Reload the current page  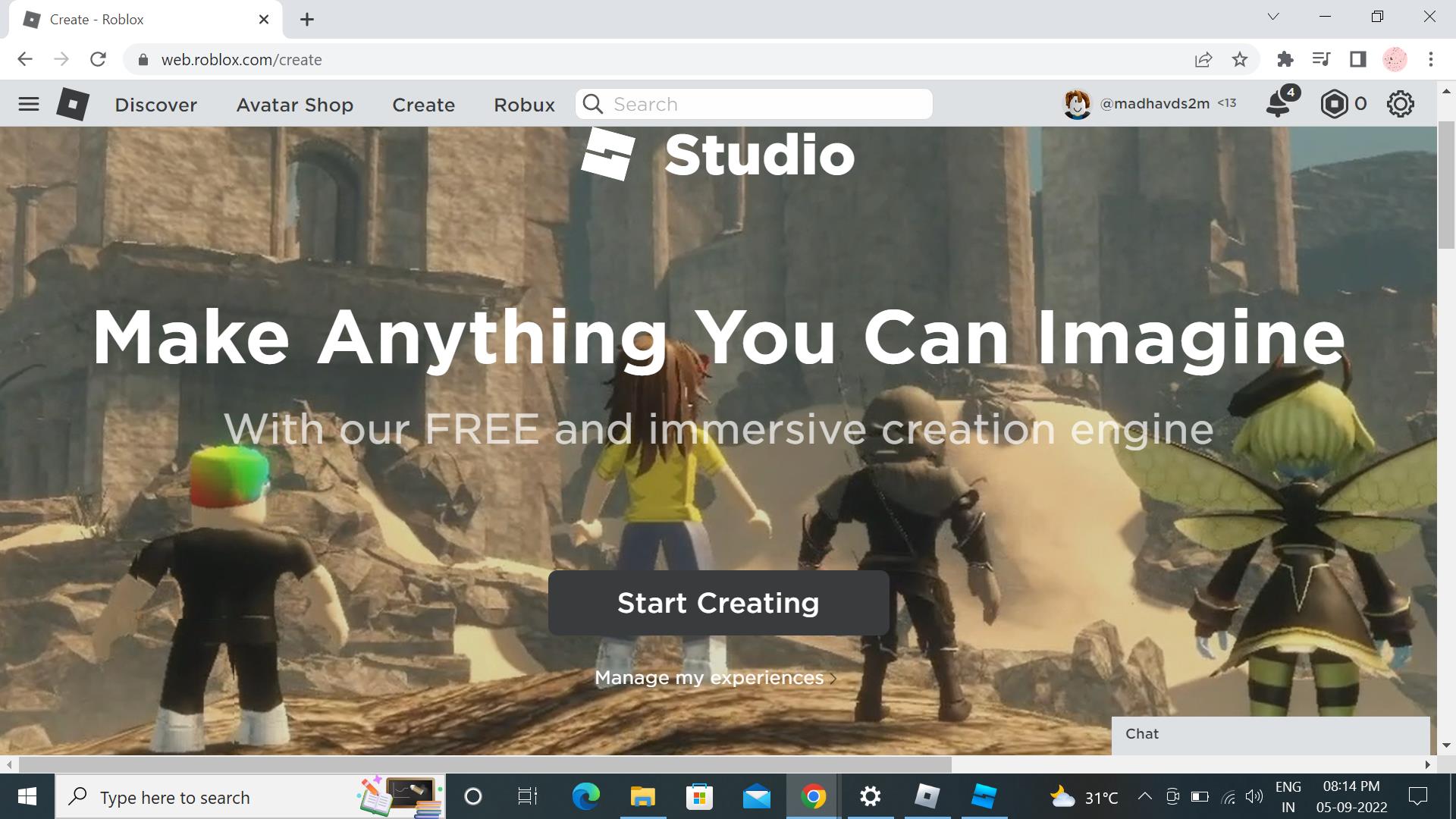(98, 59)
